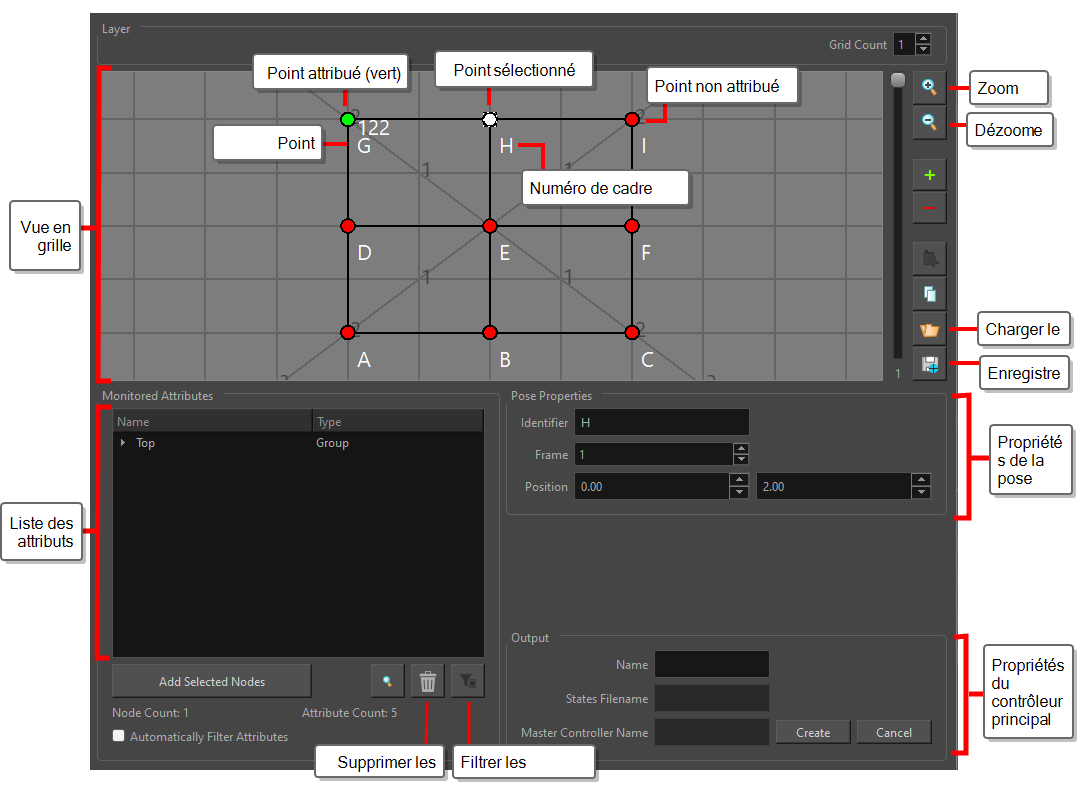Viewport: 1087px width, 786px height.
Task: Click the Name column header
Action: (x=212, y=422)
